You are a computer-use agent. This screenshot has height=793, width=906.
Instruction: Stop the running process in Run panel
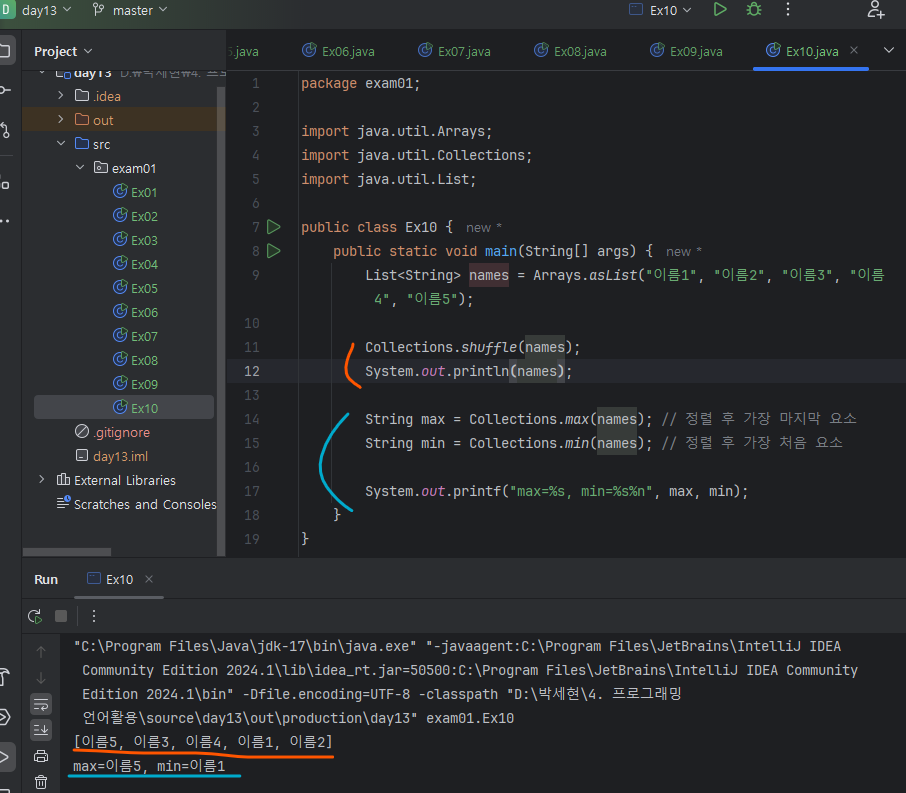(x=61, y=616)
